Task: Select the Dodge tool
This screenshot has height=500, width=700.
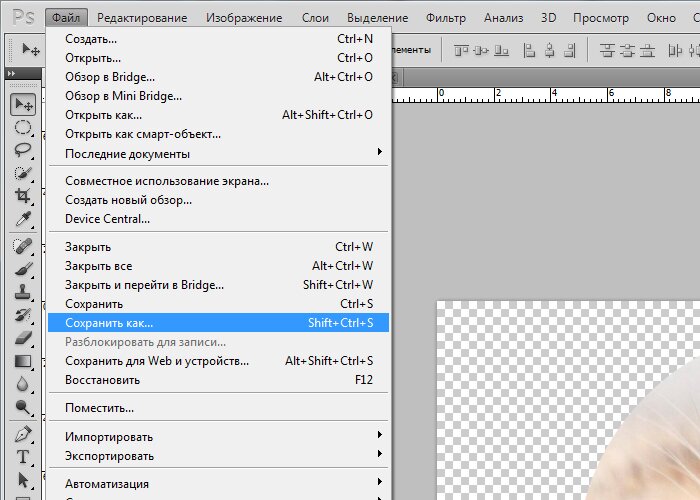Action: pos(23,407)
